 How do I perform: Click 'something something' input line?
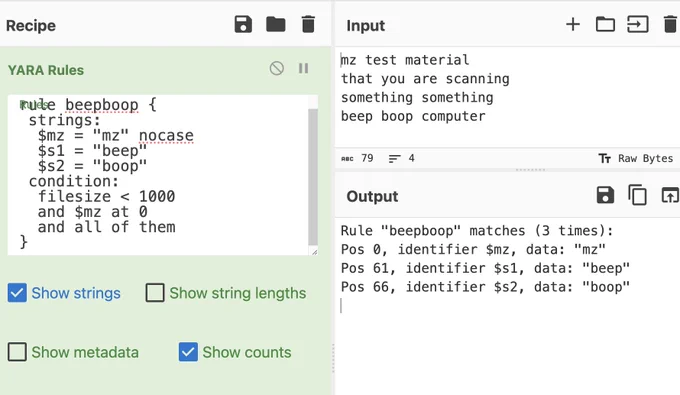coord(417,98)
